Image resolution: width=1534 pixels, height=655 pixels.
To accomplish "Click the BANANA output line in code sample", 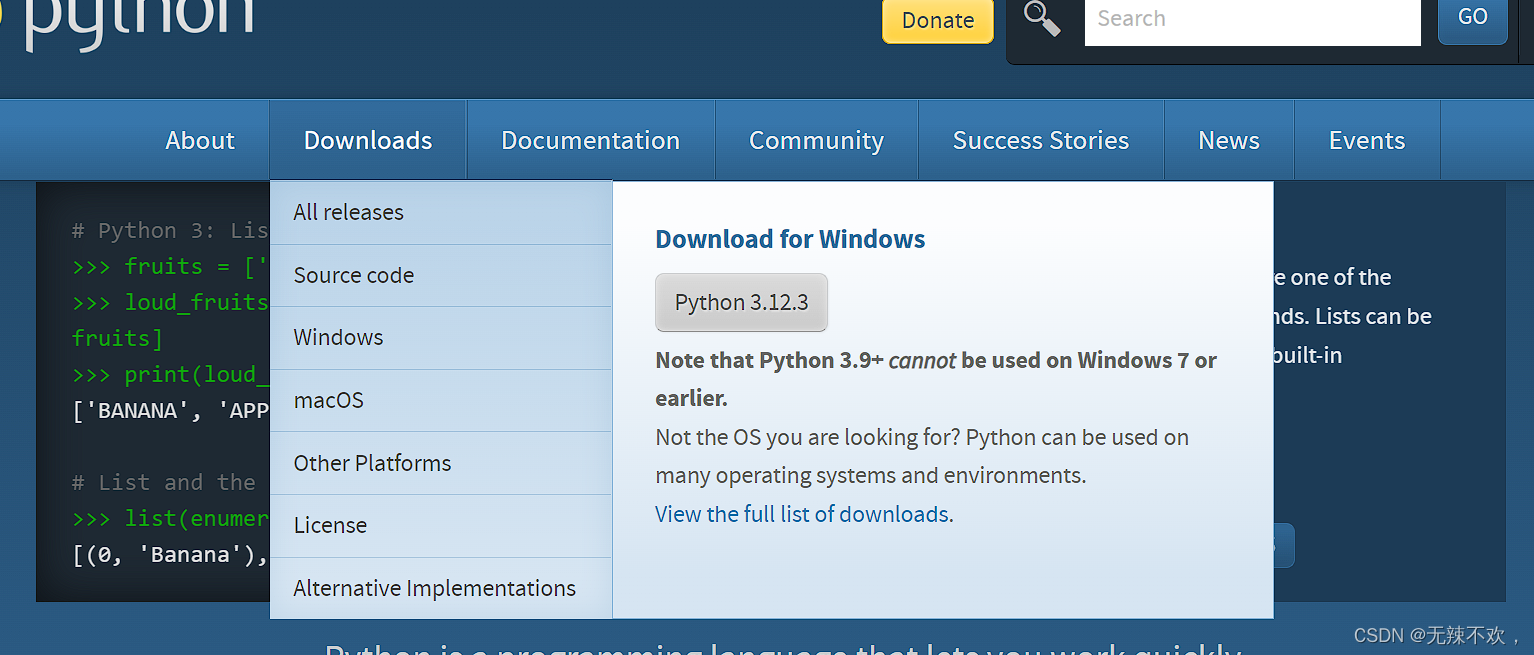I will click(170, 410).
